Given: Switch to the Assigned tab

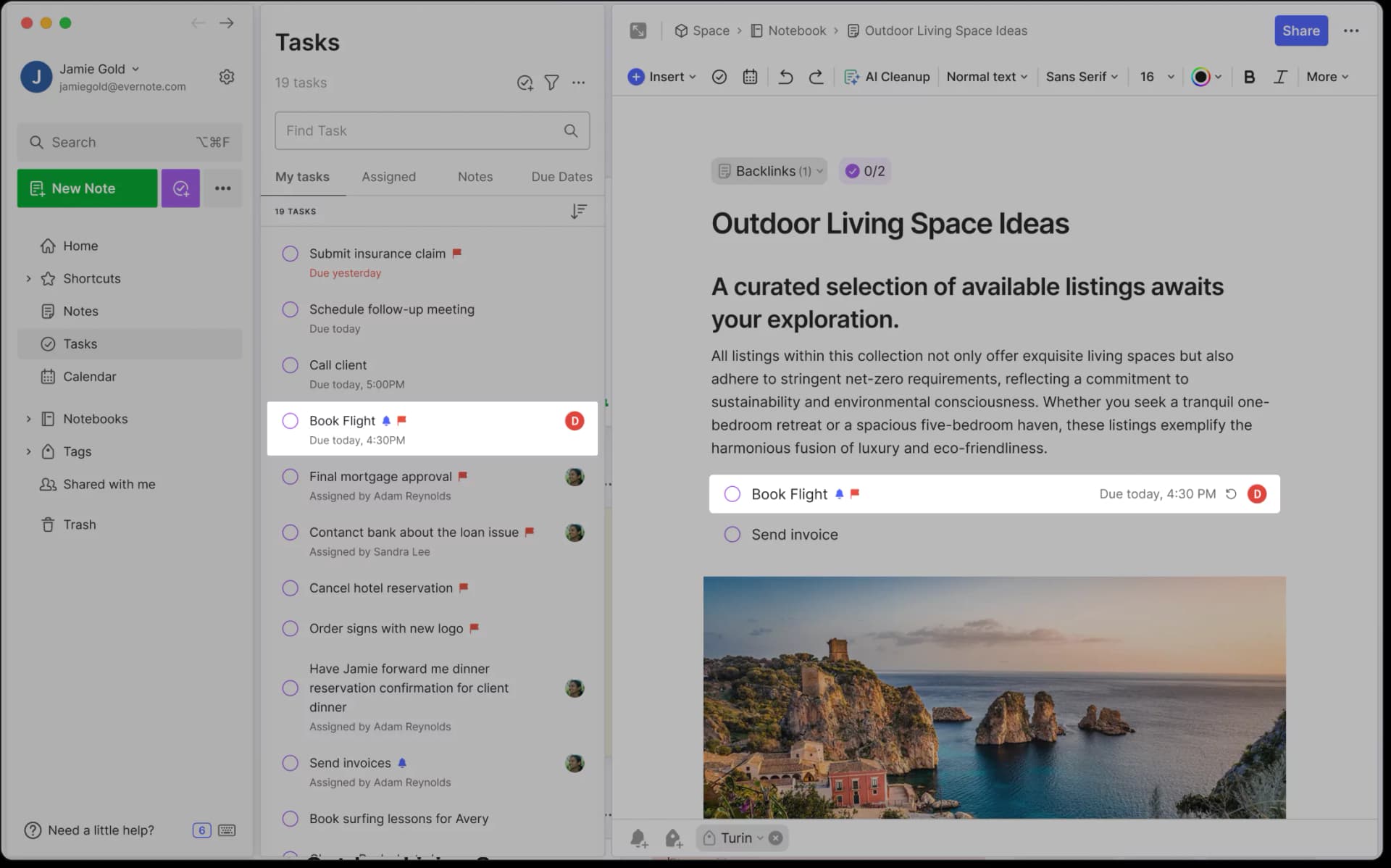Looking at the screenshot, I should (388, 176).
